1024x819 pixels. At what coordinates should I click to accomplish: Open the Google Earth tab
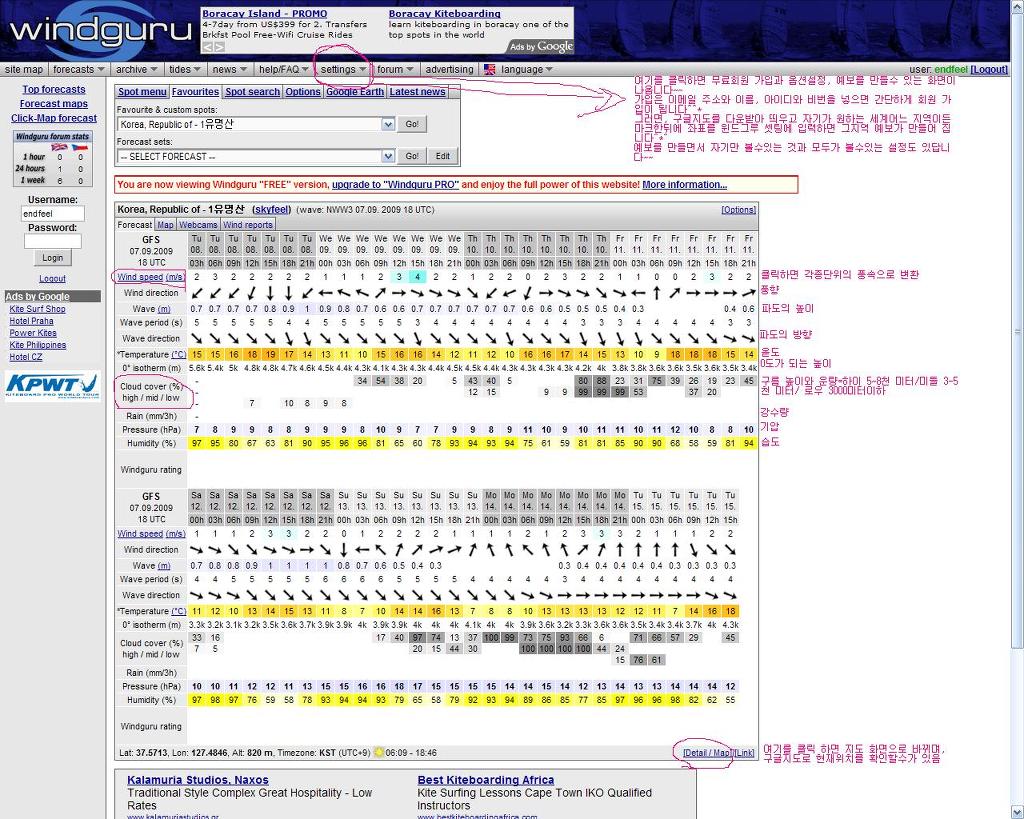coord(355,92)
